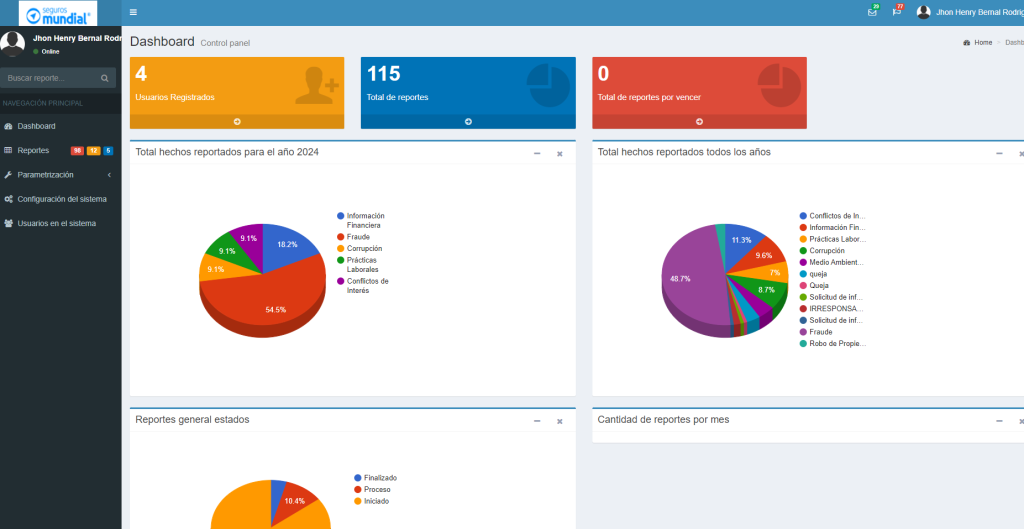Click the Seguros Mundial logo
The height and width of the screenshot is (529, 1024).
pos(60,13)
